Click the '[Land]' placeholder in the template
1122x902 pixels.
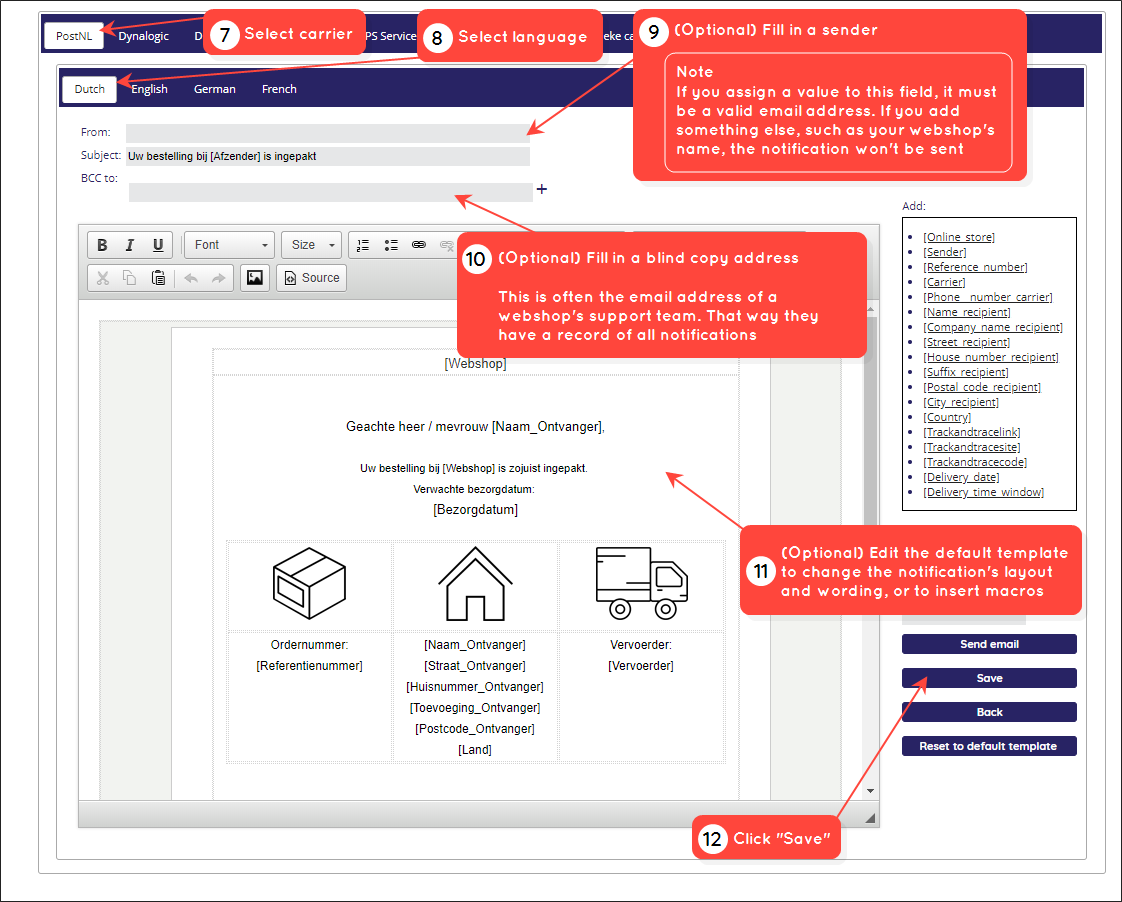(475, 750)
